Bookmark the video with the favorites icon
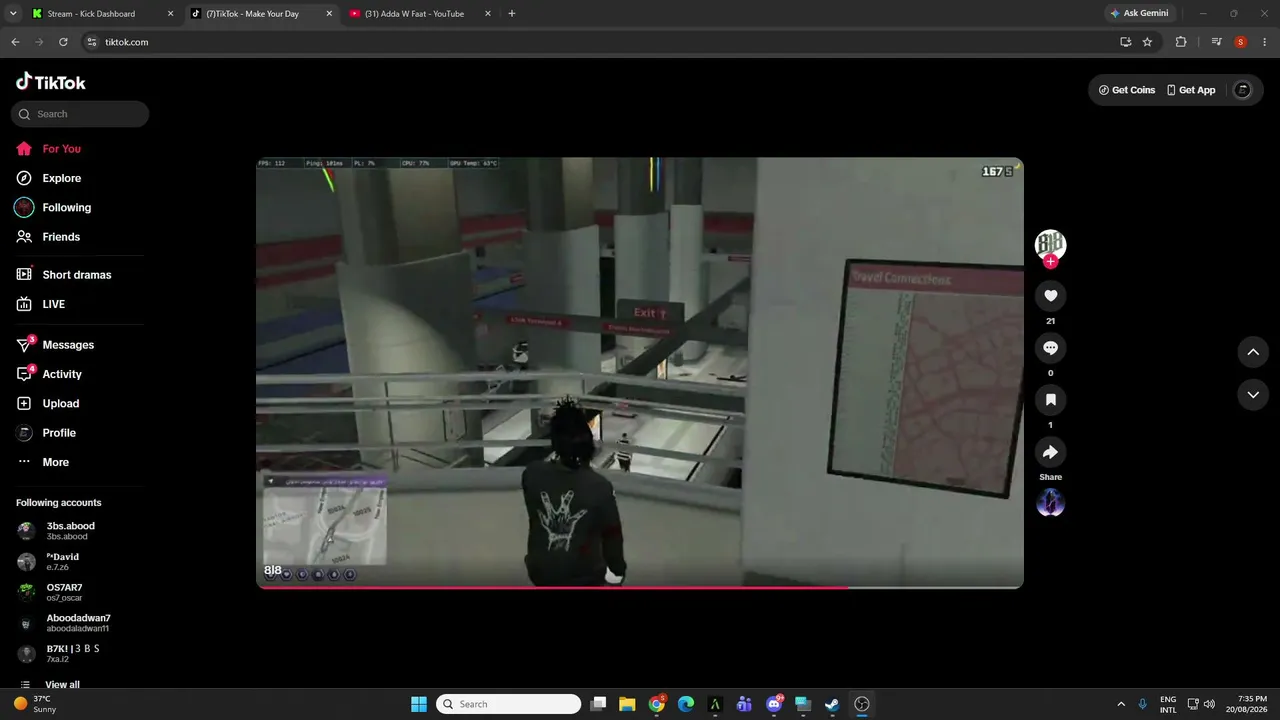This screenshot has width=1280, height=720. pos(1050,400)
